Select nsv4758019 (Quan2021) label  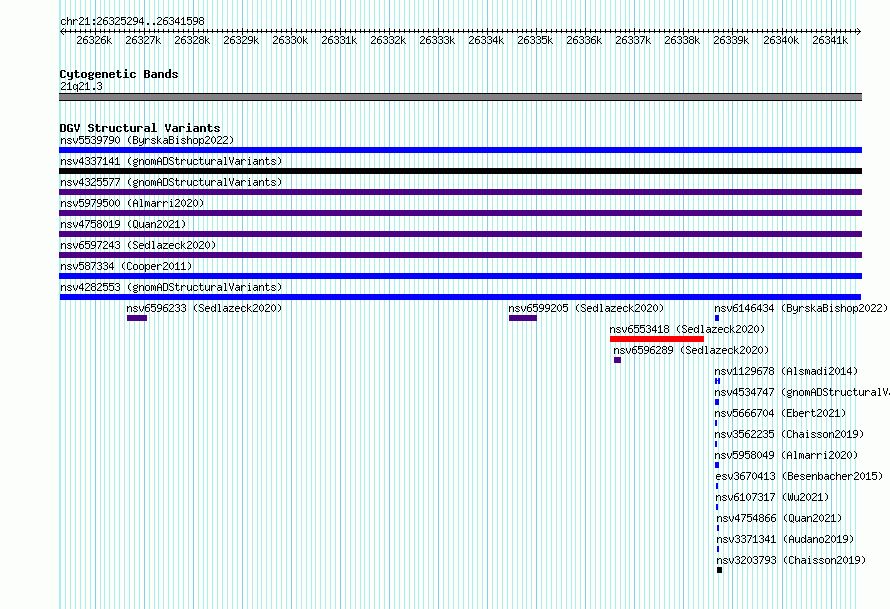(123, 224)
